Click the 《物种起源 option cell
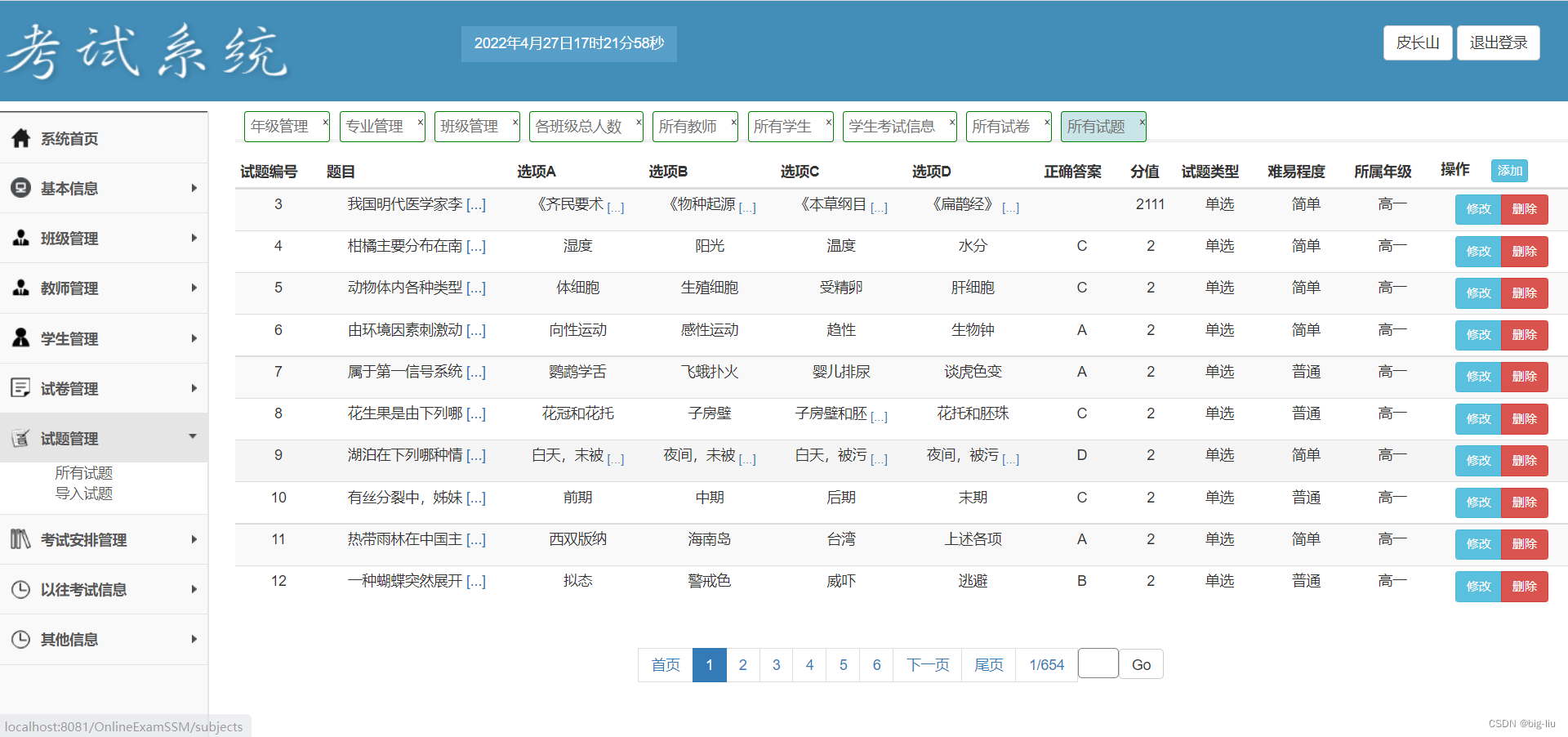The image size is (1568, 737). (710, 204)
